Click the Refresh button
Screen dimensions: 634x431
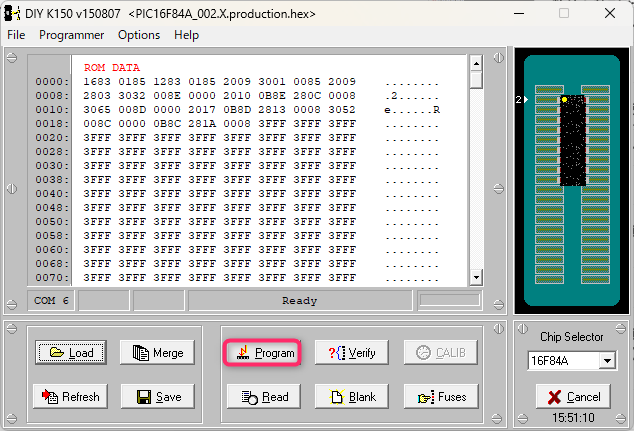(x=70, y=397)
